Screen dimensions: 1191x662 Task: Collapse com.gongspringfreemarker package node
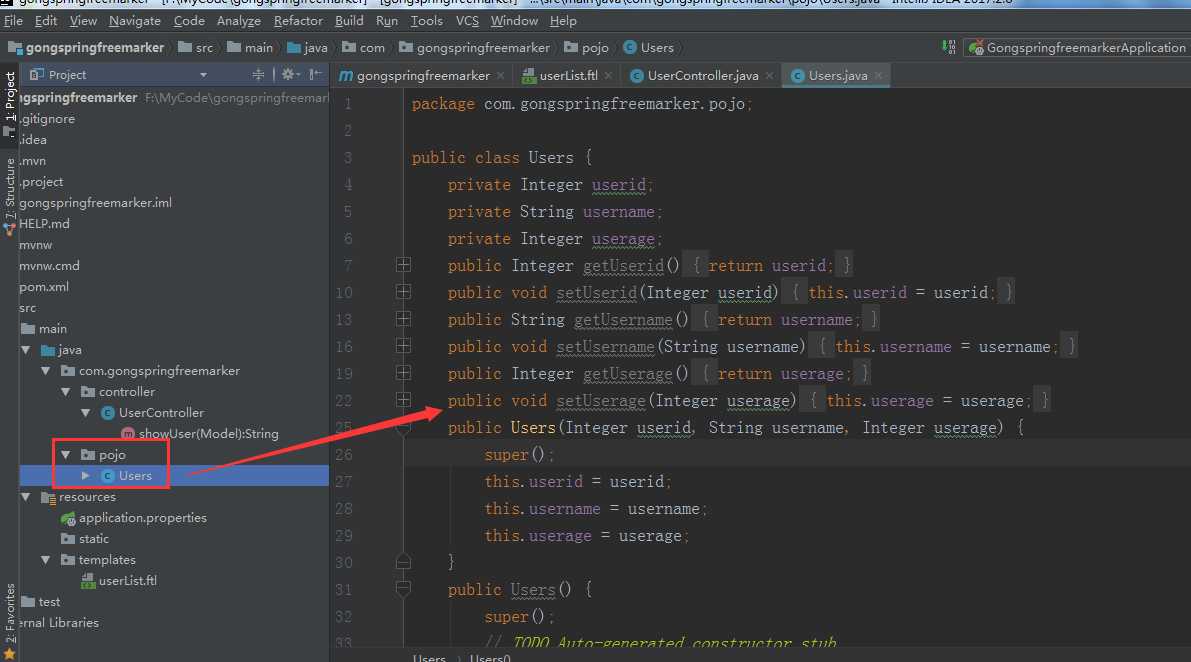tap(46, 371)
